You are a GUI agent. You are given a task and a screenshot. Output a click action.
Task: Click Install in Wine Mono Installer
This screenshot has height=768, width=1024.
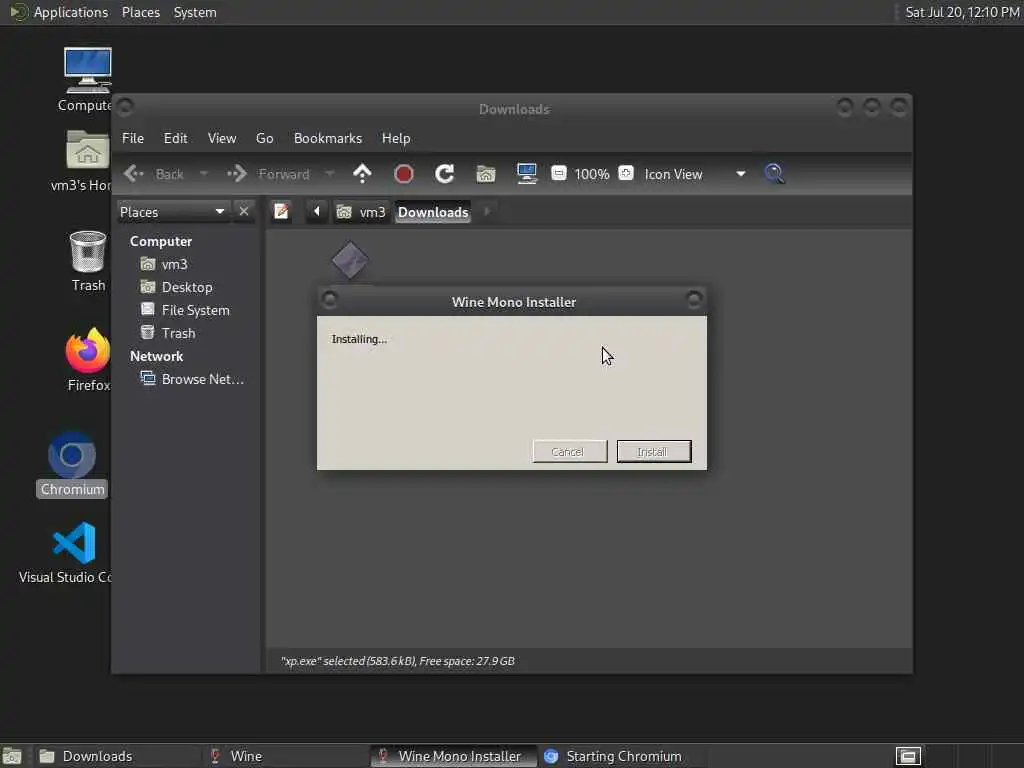tap(654, 451)
